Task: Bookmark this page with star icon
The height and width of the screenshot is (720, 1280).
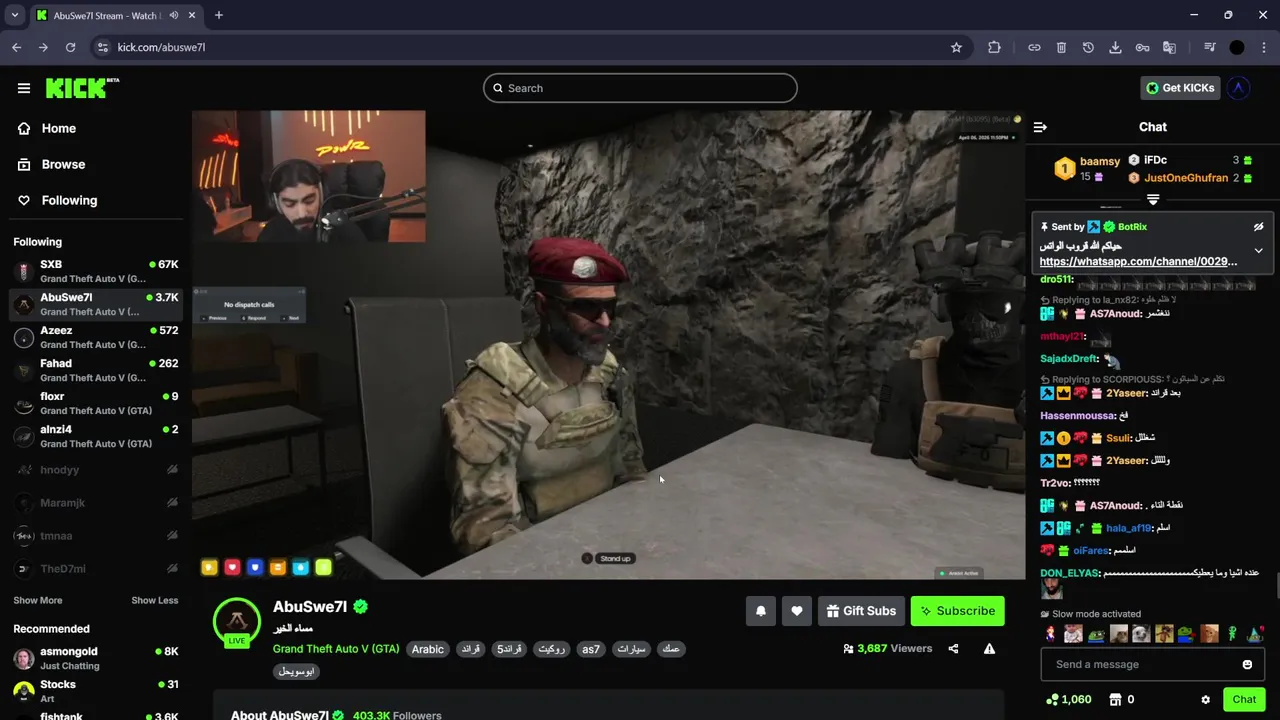Action: 956,47
